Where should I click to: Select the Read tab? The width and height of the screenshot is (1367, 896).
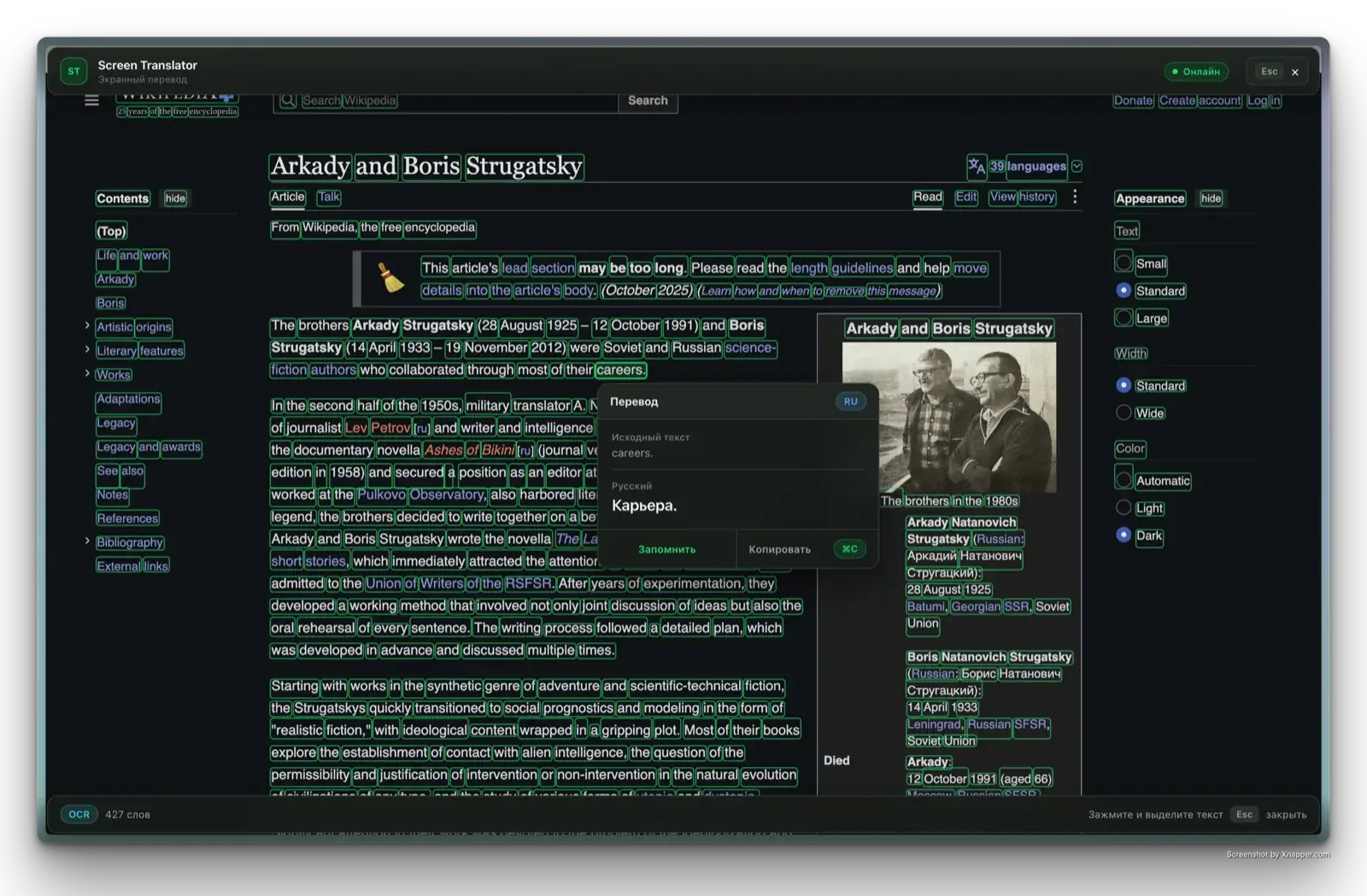pos(928,196)
